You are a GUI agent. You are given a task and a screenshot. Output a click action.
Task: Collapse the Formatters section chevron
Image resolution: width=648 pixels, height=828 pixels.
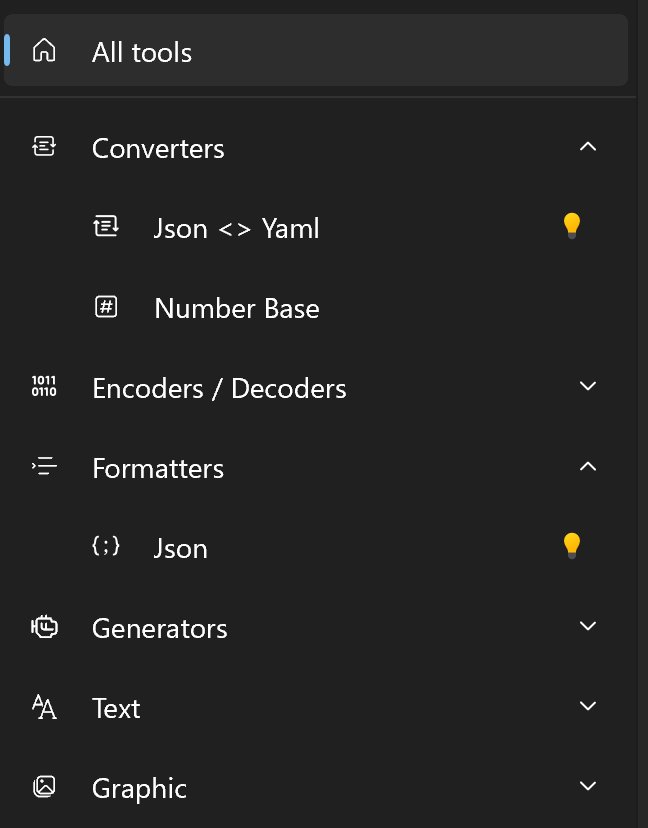(x=588, y=467)
